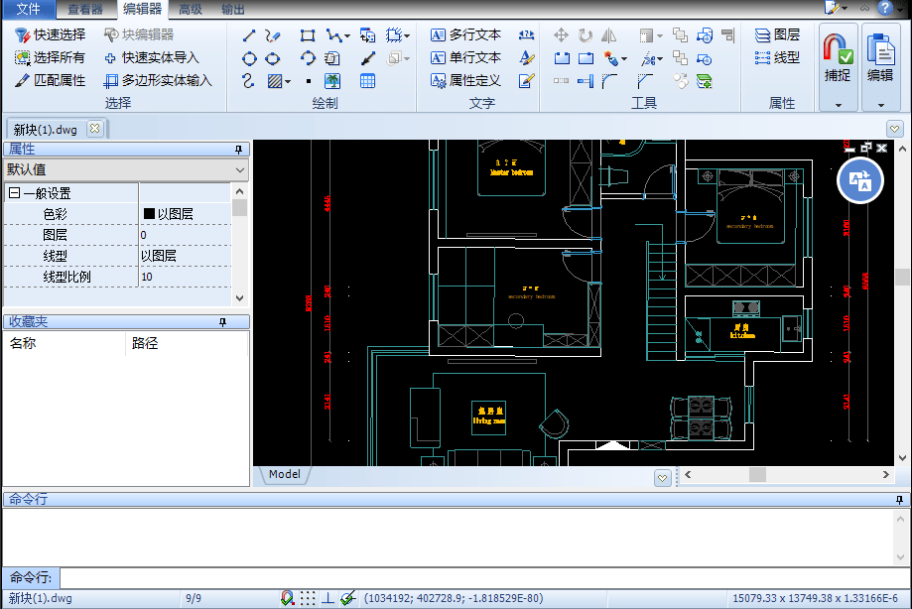Viewport: 912px width, 609px height.
Task: Click 多行文本 button
Action: click(465, 35)
